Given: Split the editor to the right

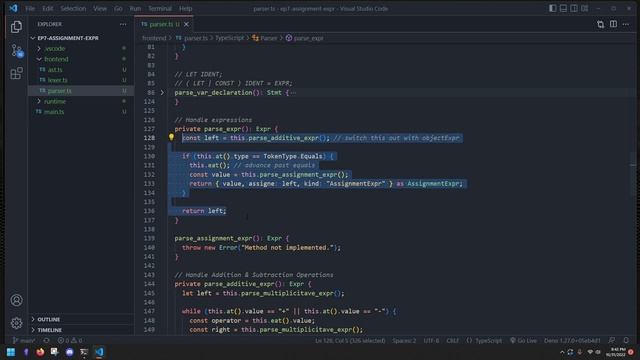Looking at the screenshot, I should tap(613, 24).
